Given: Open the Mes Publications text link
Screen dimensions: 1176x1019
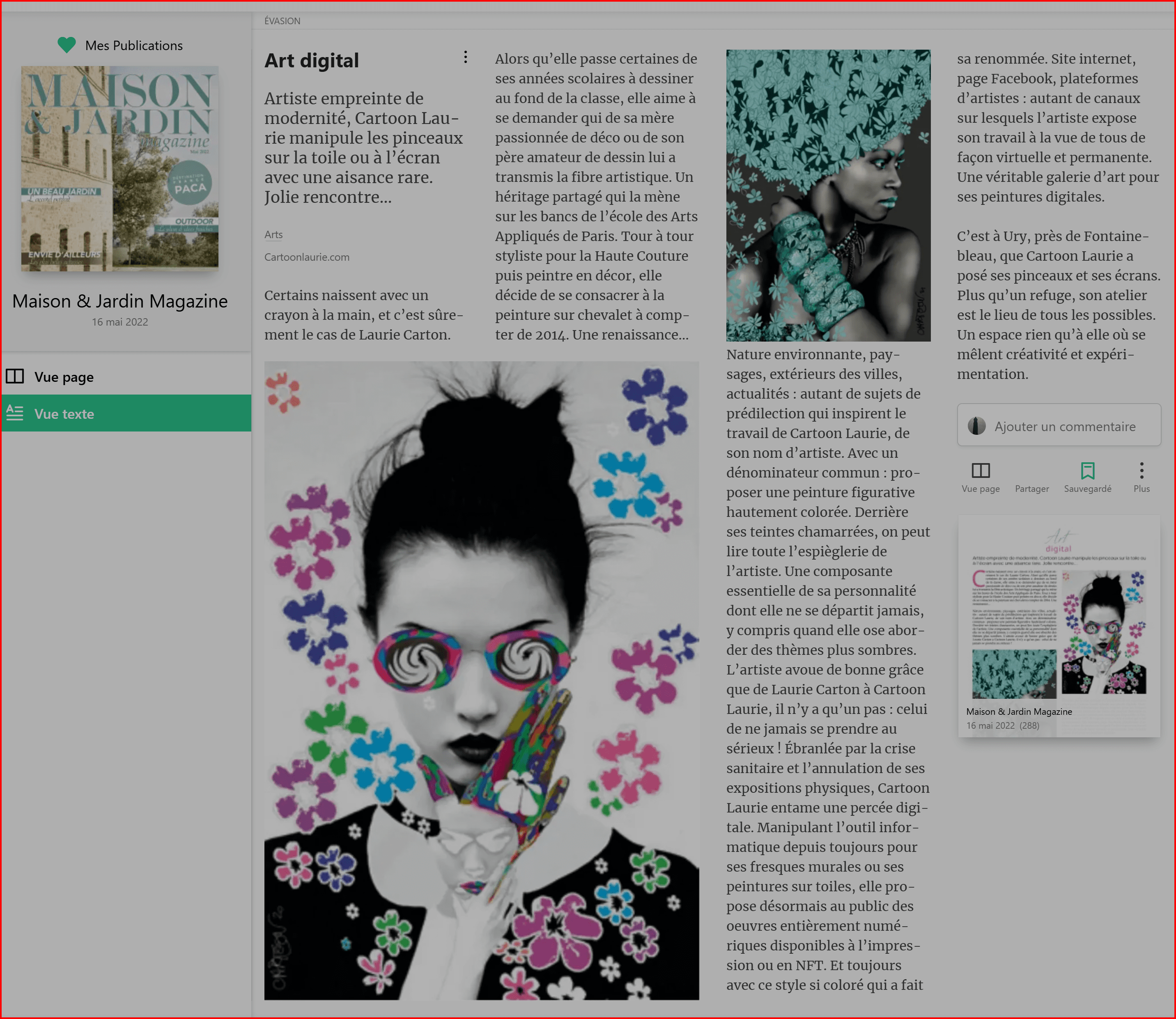Looking at the screenshot, I should point(133,46).
